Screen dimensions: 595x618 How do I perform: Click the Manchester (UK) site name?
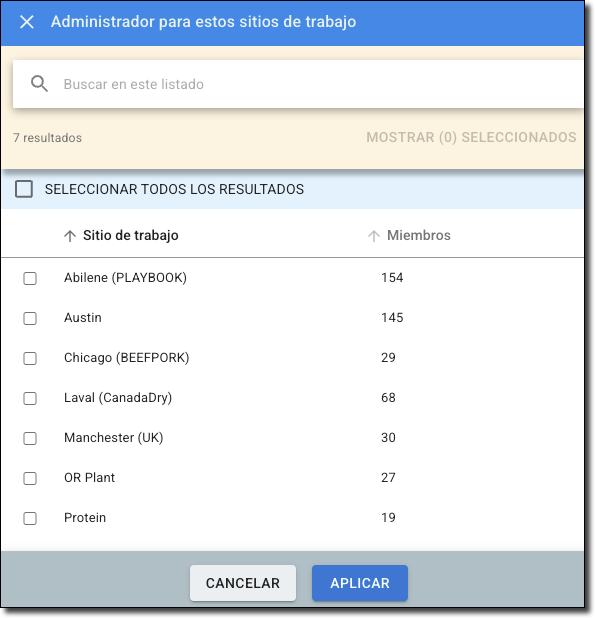pyautogui.click(x=113, y=438)
